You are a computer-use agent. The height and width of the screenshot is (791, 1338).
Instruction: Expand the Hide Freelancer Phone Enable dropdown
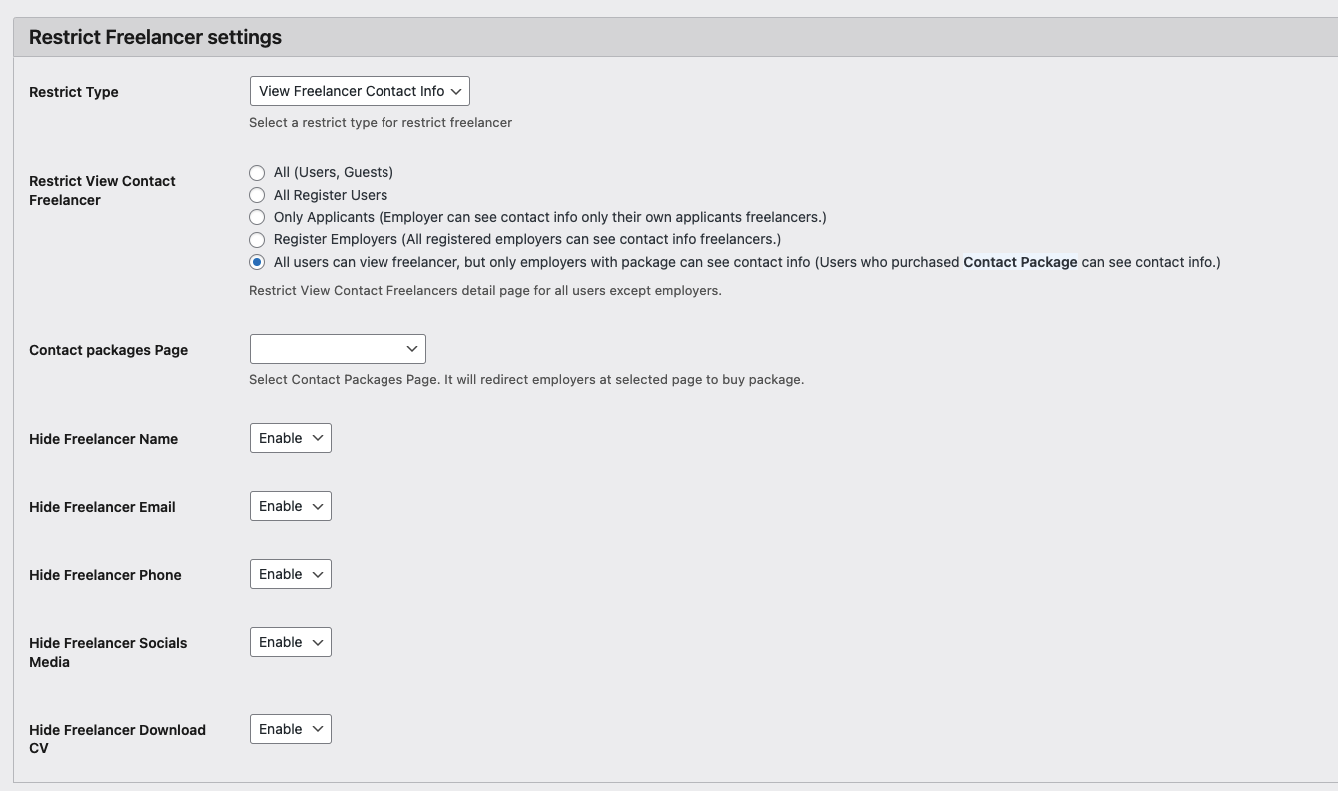coord(290,574)
